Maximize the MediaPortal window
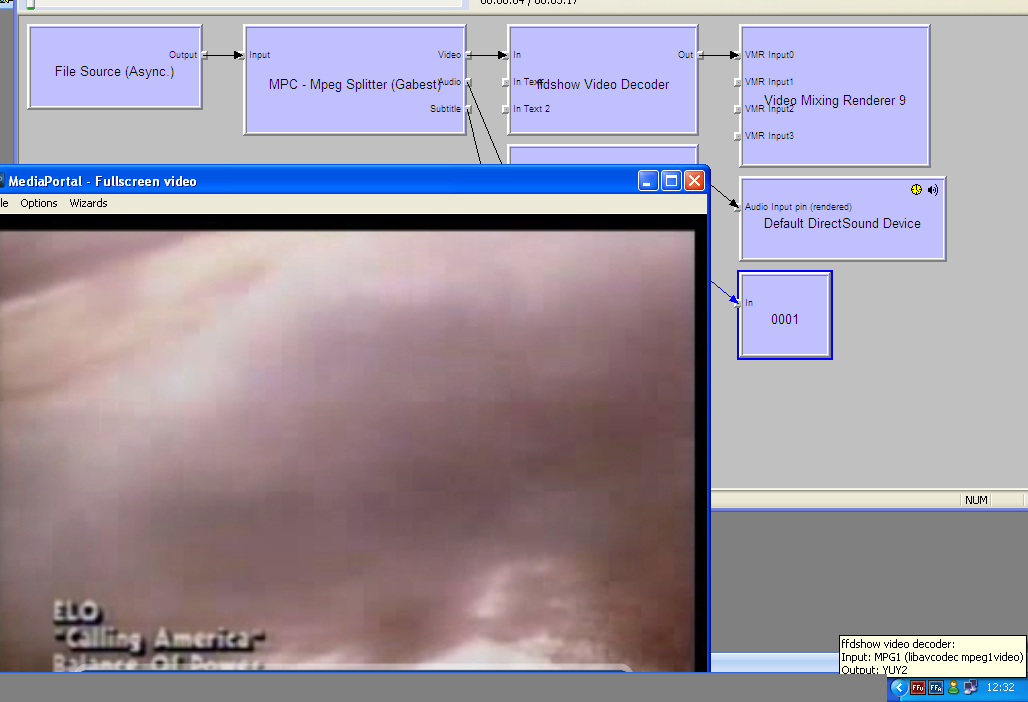1028x702 pixels. [x=671, y=181]
